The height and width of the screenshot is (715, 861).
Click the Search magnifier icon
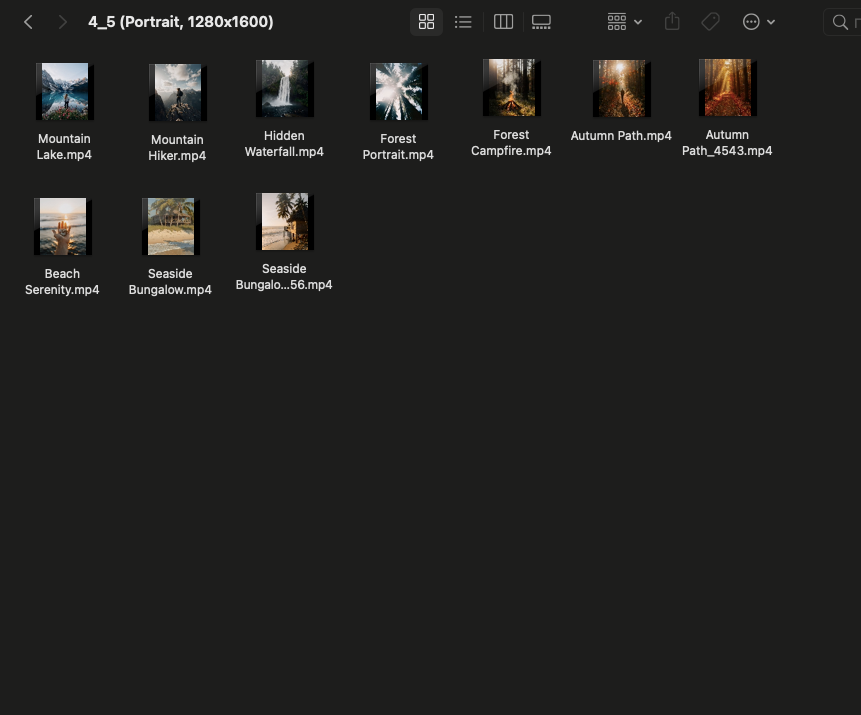coord(840,22)
